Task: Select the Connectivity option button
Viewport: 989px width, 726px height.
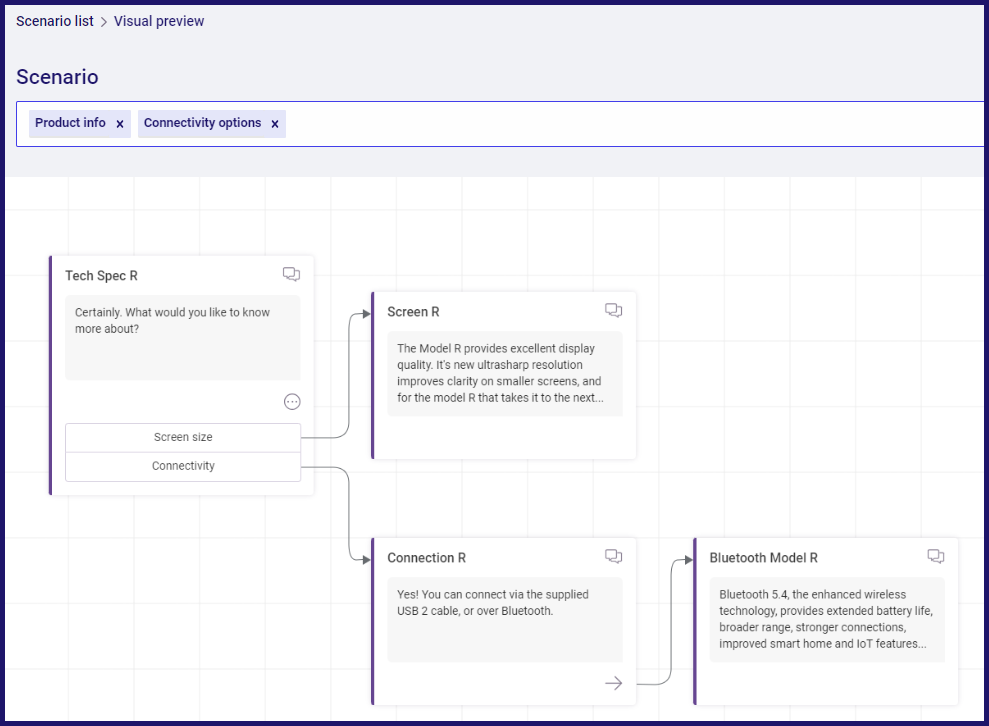Action: [x=183, y=466]
